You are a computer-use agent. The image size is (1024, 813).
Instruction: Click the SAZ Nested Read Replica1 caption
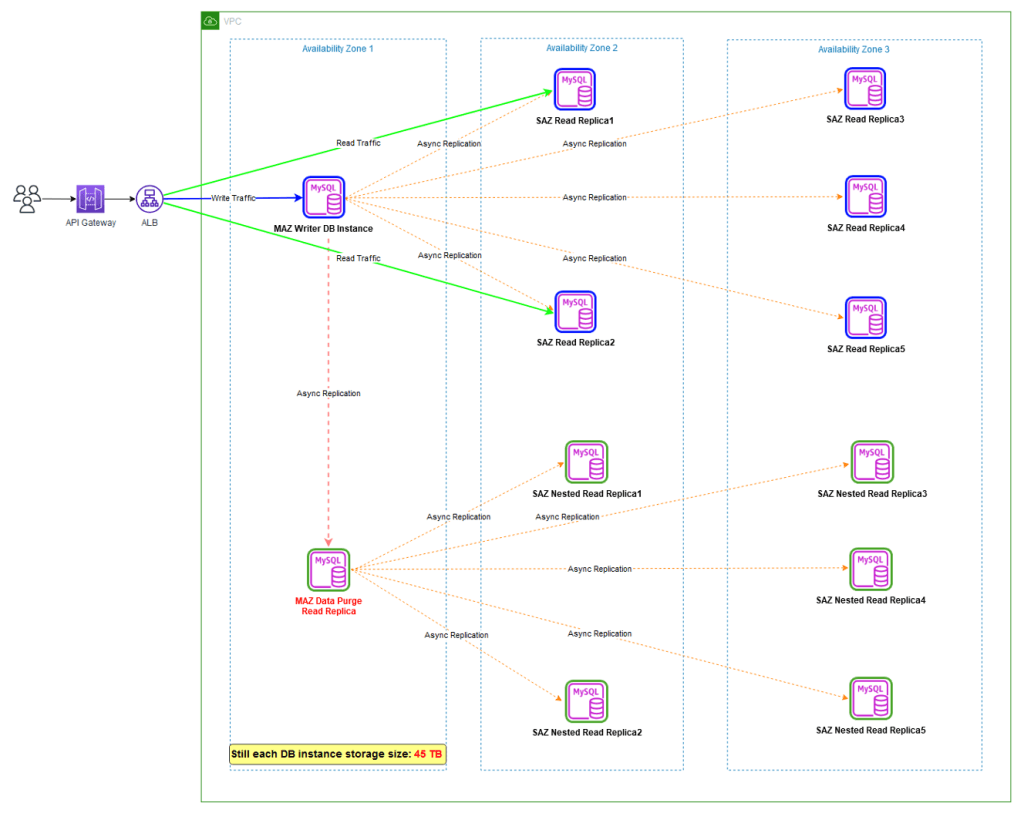(x=586, y=494)
